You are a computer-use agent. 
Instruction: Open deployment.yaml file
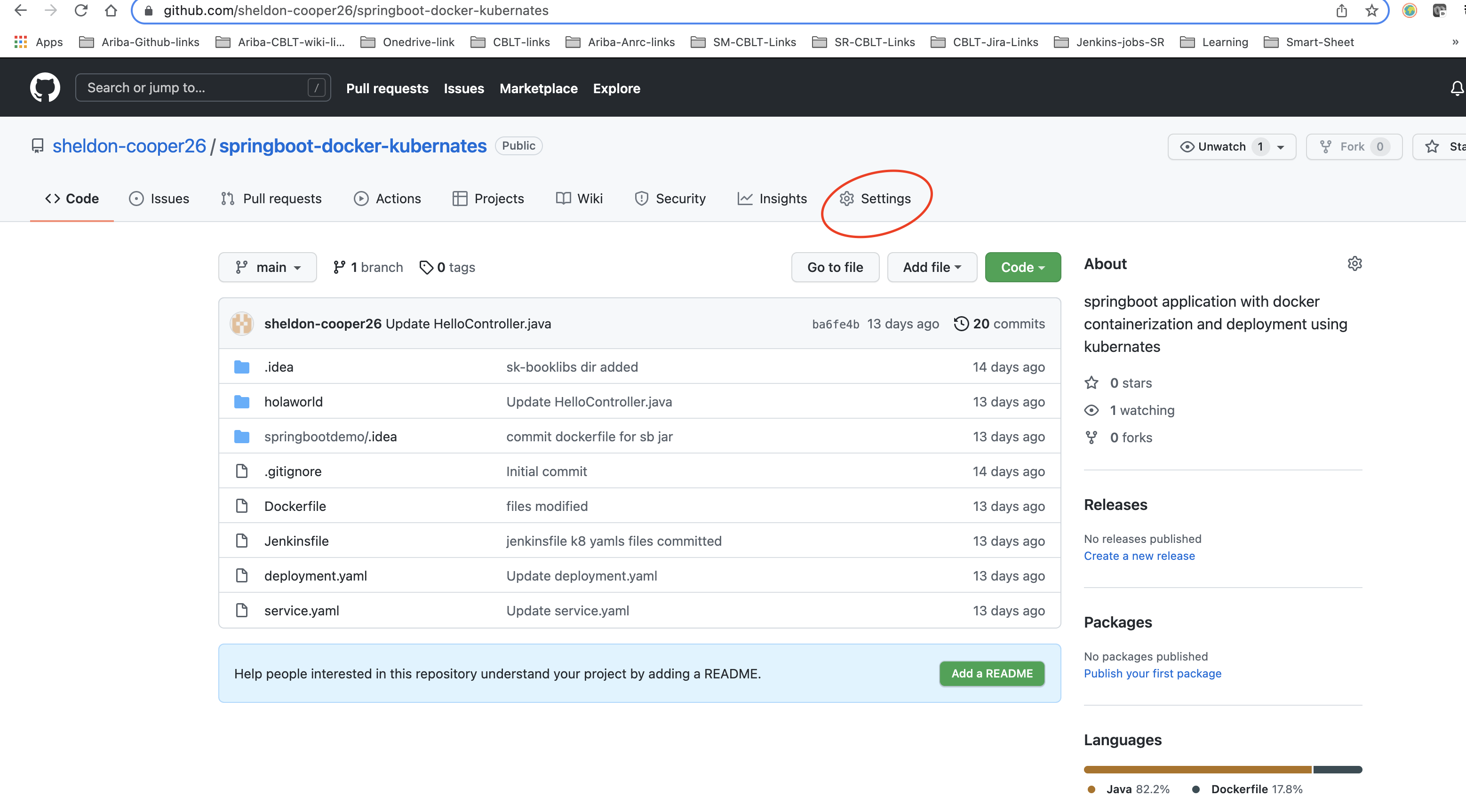click(315, 575)
